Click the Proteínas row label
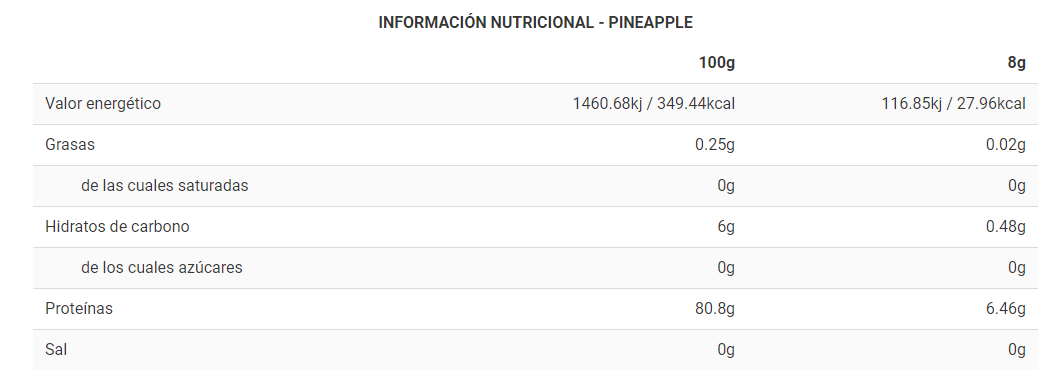 (x=79, y=308)
